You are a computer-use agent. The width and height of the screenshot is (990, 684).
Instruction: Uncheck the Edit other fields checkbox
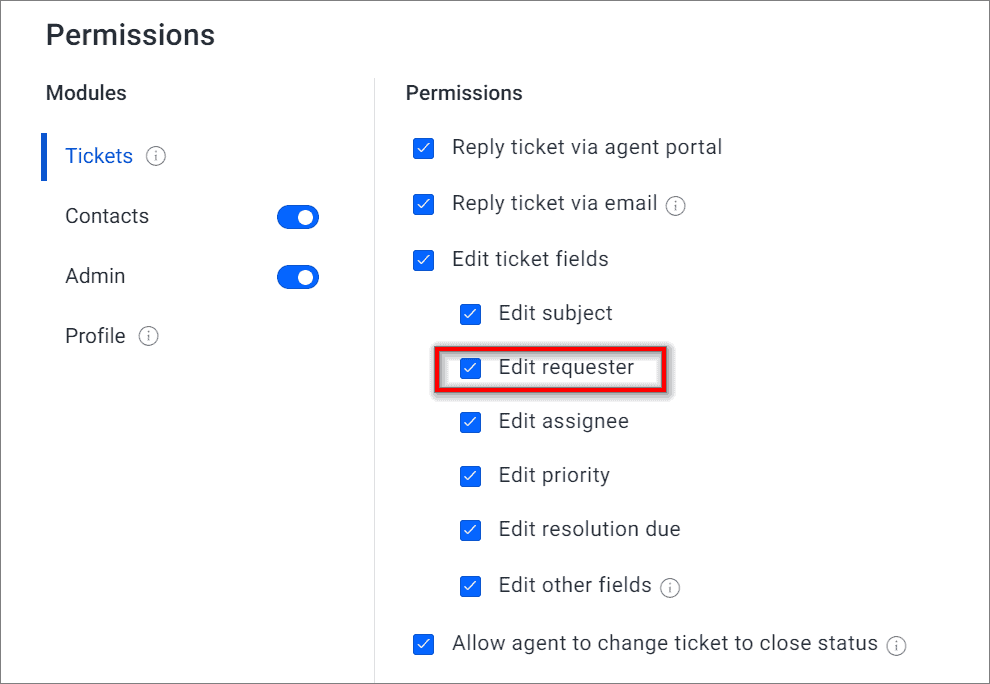[470, 586]
